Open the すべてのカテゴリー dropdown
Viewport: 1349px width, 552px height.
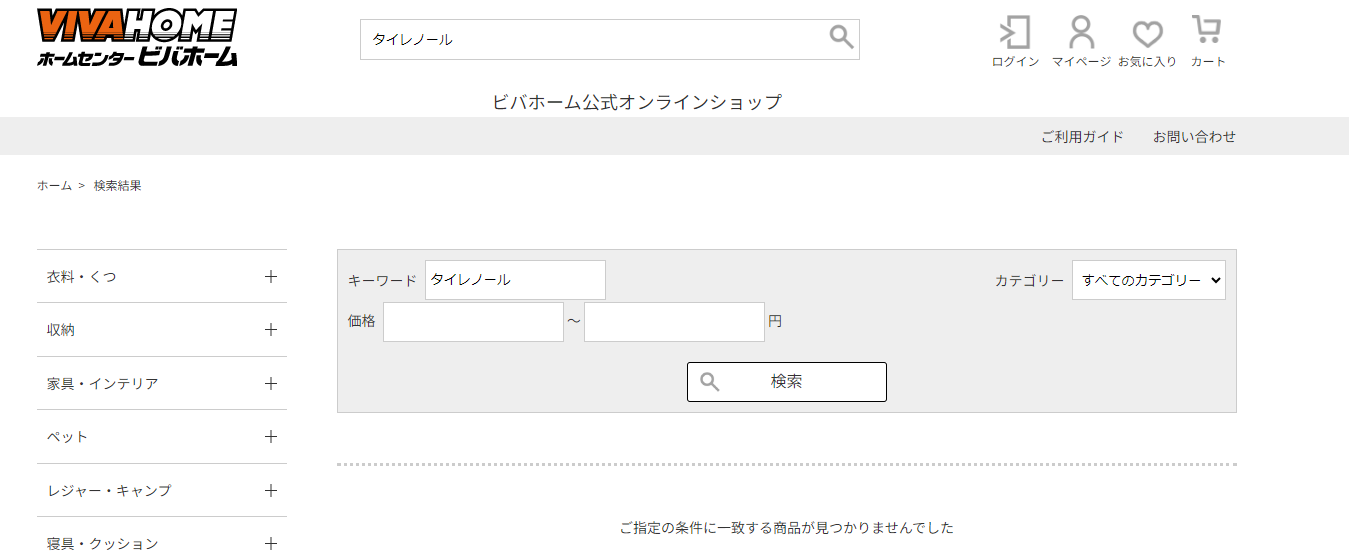point(1148,280)
